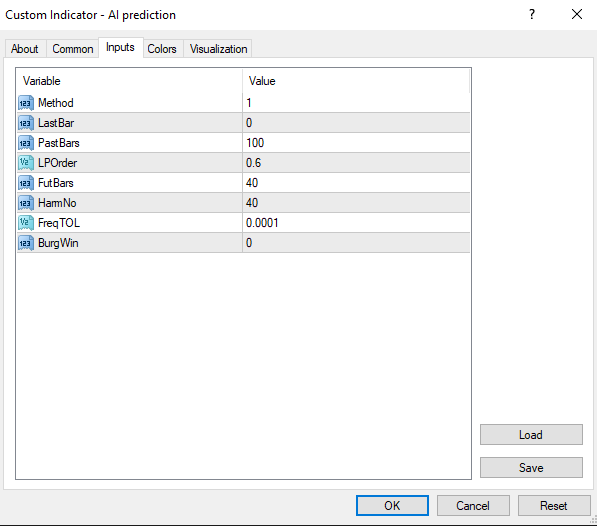597x526 pixels.
Task: Edit the PastBars value field 100
Action: [x=356, y=143]
